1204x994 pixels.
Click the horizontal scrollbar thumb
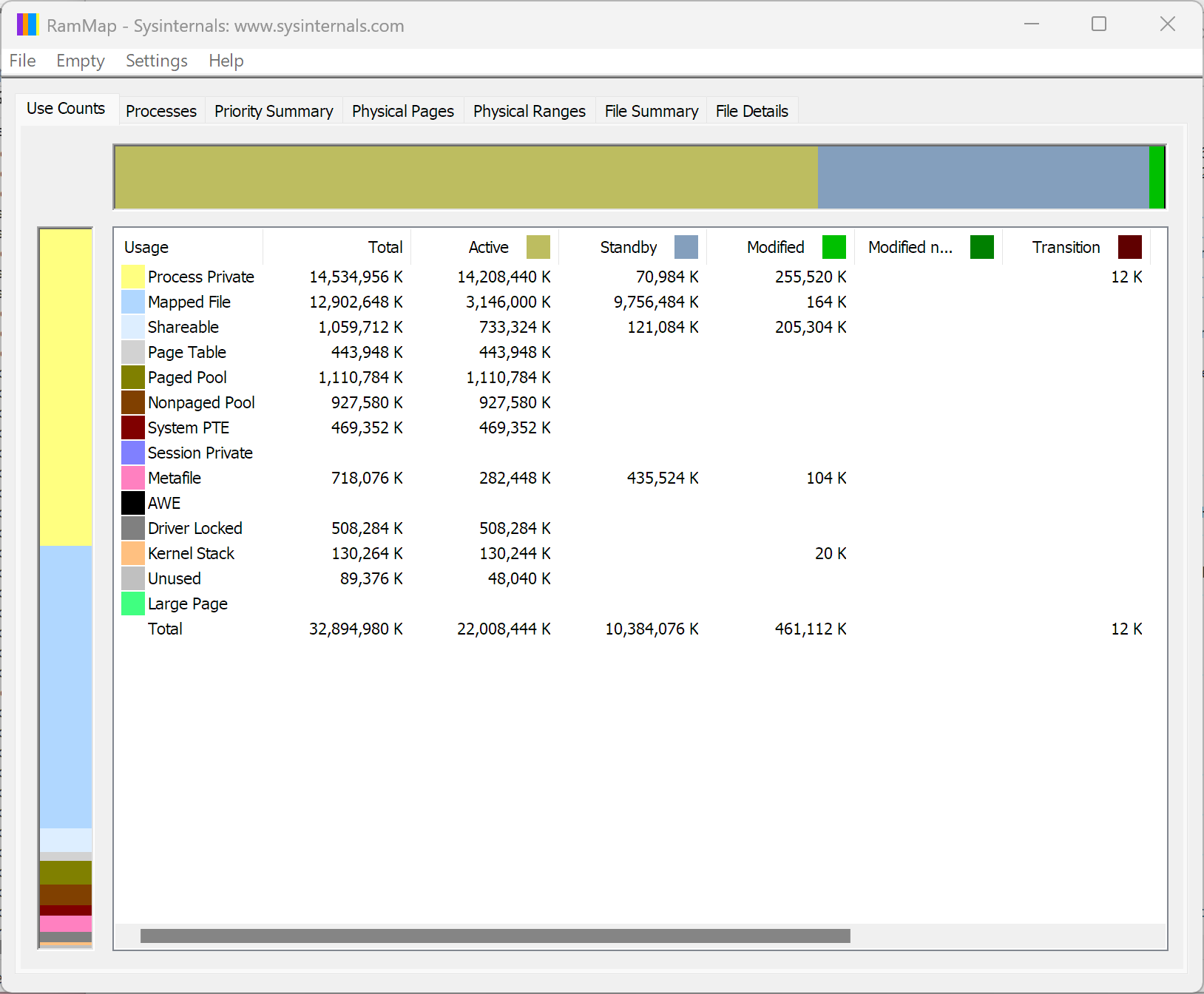click(496, 936)
